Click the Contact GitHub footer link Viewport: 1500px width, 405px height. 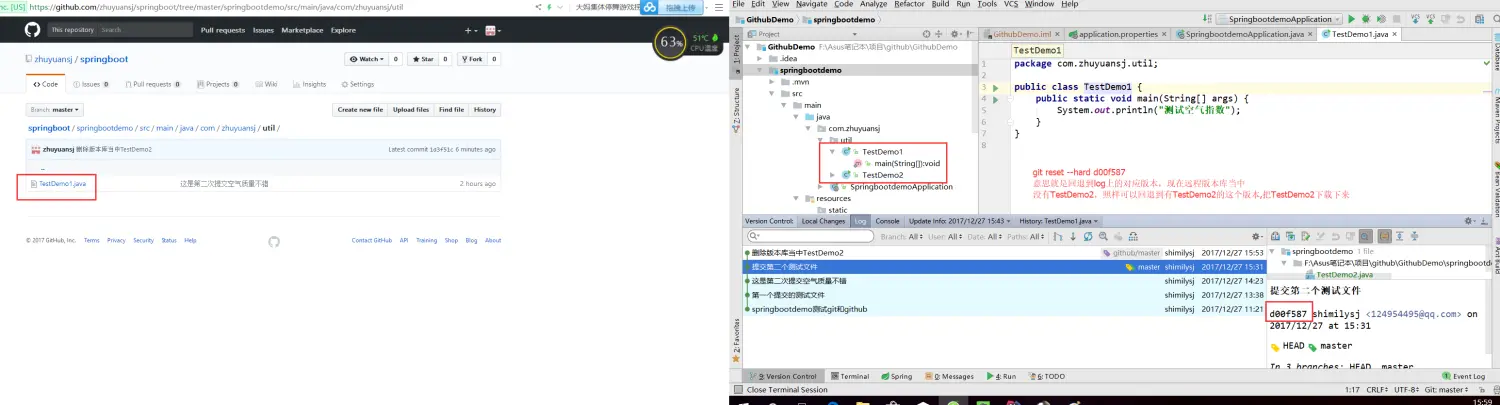pos(371,241)
